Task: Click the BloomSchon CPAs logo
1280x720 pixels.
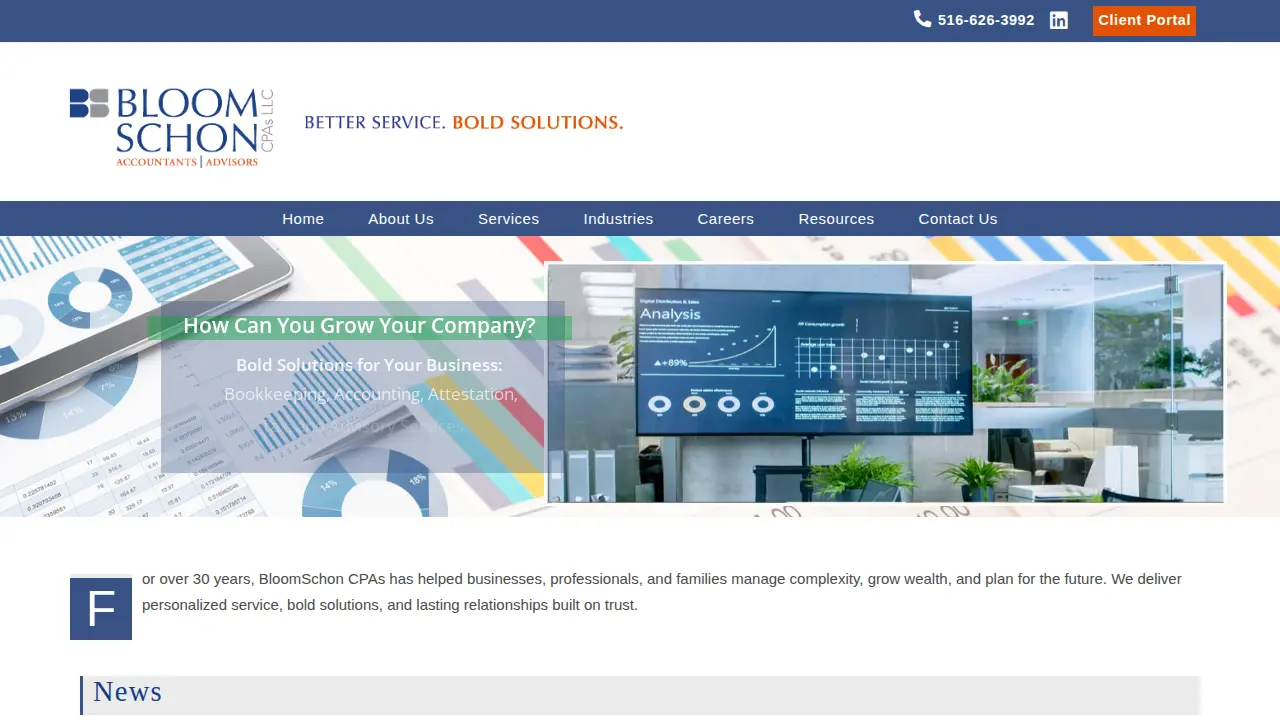Action: [x=172, y=127]
